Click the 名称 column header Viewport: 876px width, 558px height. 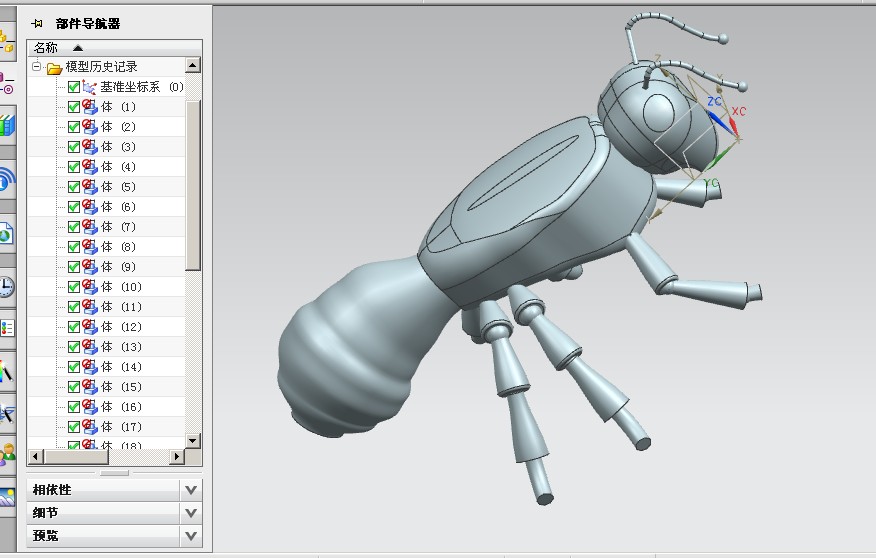[115, 48]
